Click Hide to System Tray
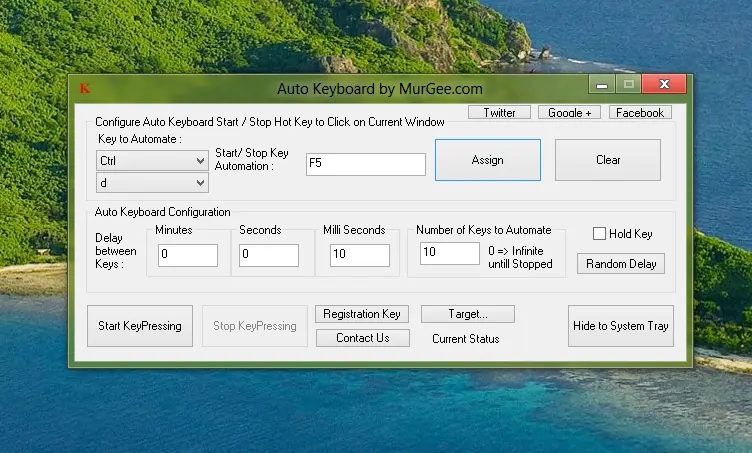The height and width of the screenshot is (453, 752). pos(621,326)
